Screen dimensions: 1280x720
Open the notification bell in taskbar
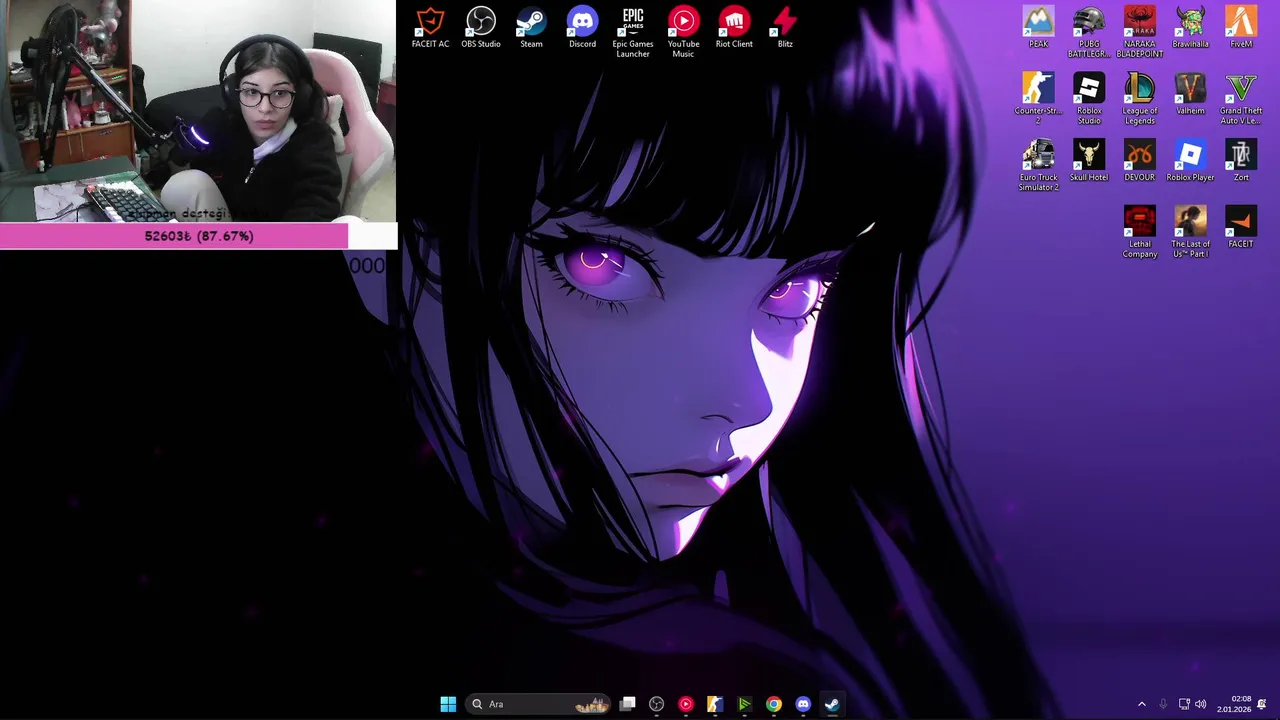pyautogui.click(x=1262, y=704)
